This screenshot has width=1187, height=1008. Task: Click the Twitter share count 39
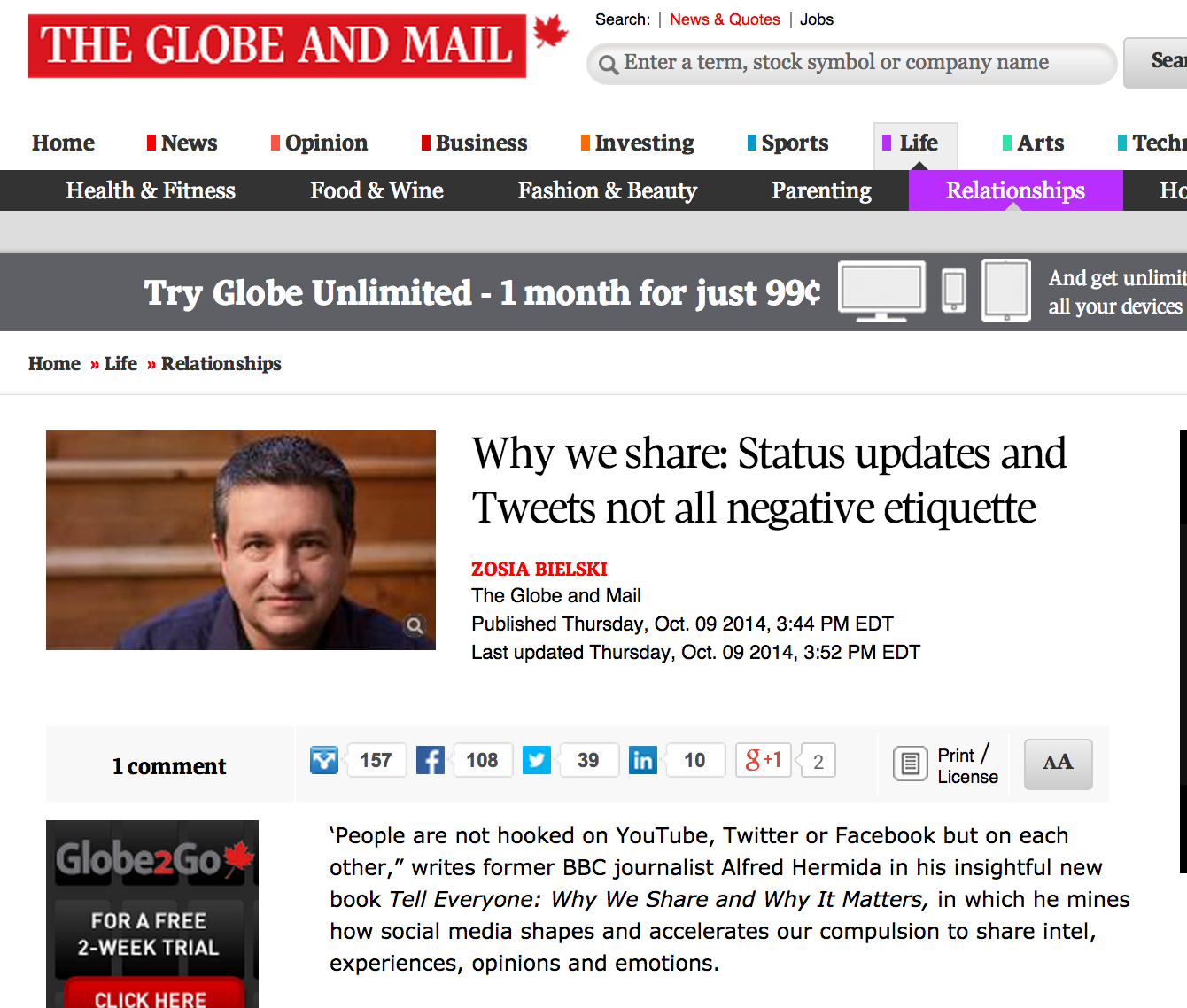tap(589, 760)
